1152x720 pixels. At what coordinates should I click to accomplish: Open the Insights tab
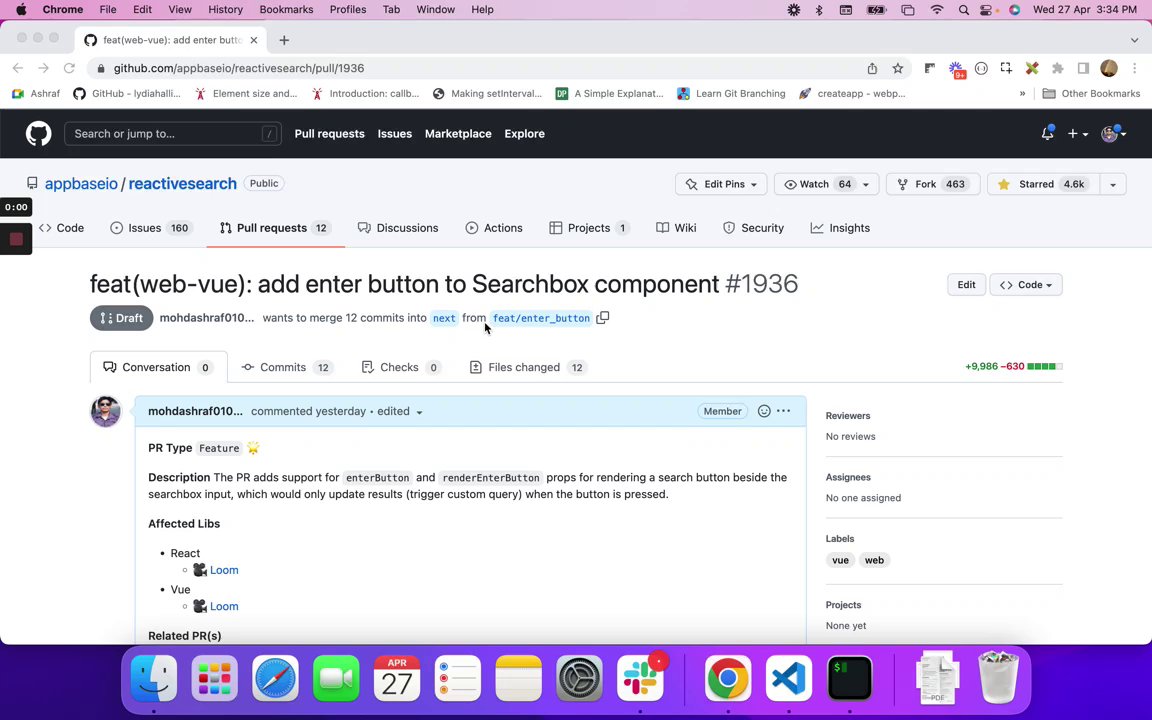(840, 228)
